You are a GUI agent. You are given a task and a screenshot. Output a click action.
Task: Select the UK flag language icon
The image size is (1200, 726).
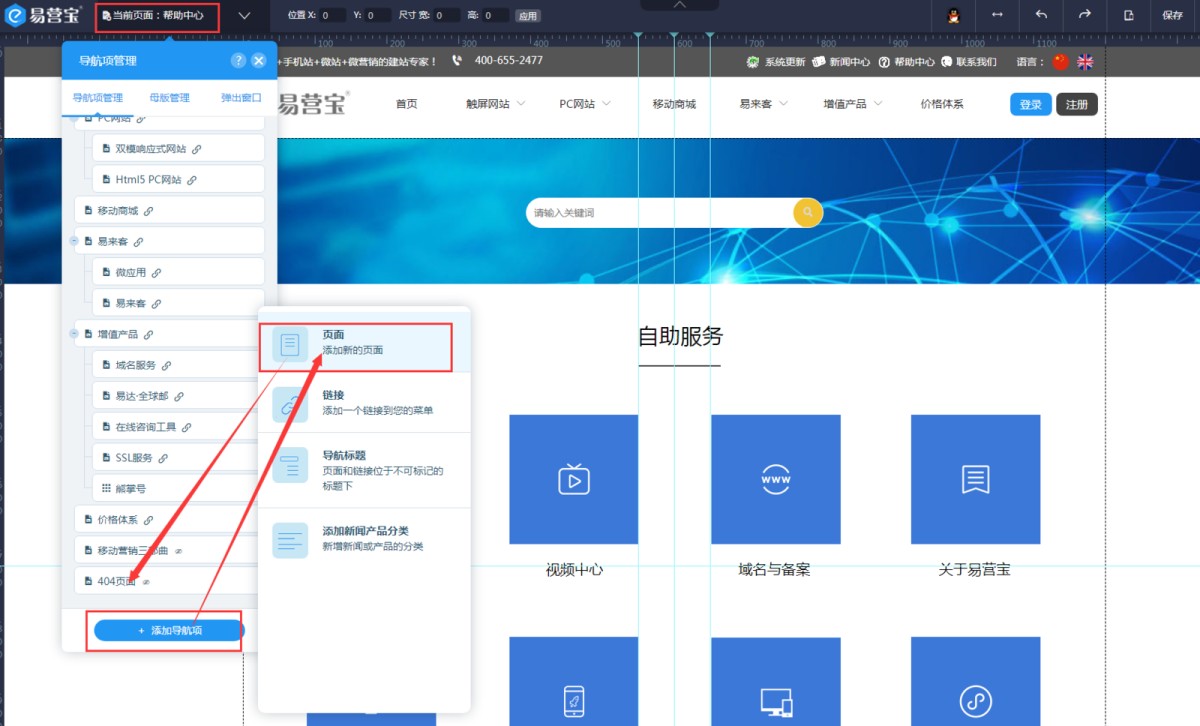tap(1085, 61)
